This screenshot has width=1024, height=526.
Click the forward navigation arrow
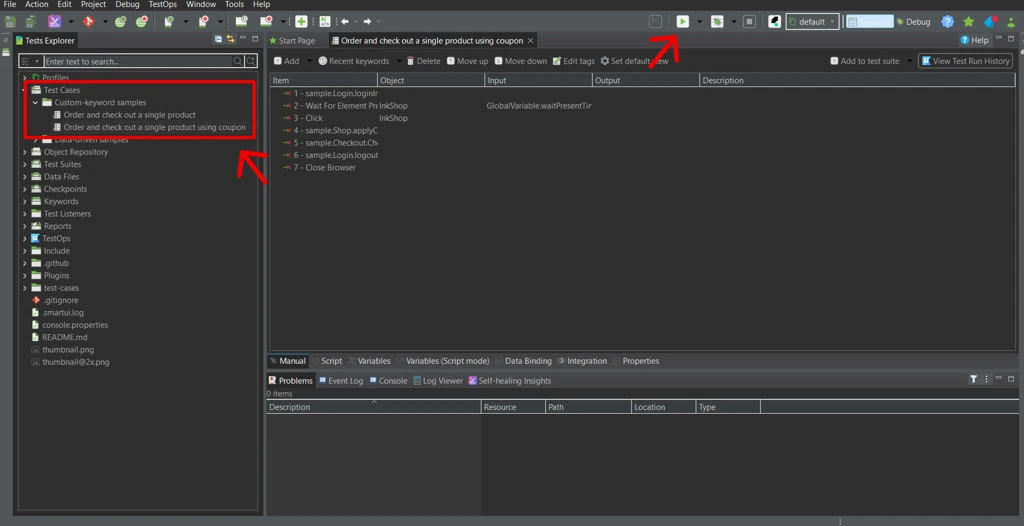pyautogui.click(x=368, y=22)
